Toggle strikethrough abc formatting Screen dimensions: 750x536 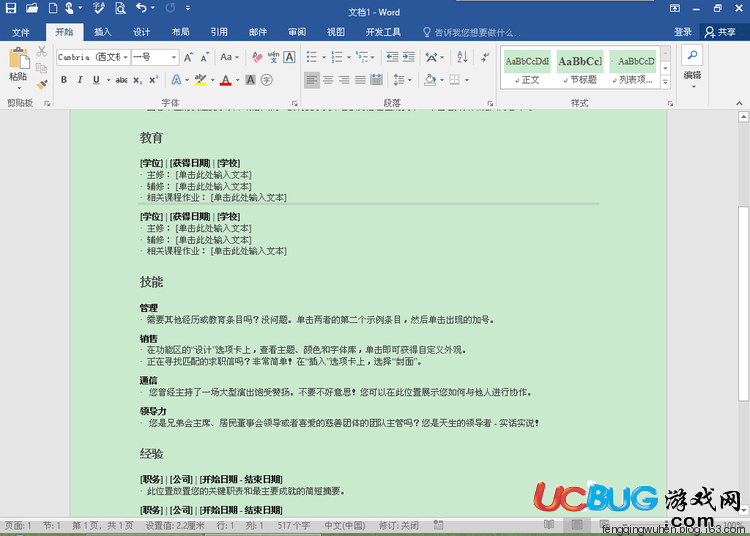pos(121,80)
